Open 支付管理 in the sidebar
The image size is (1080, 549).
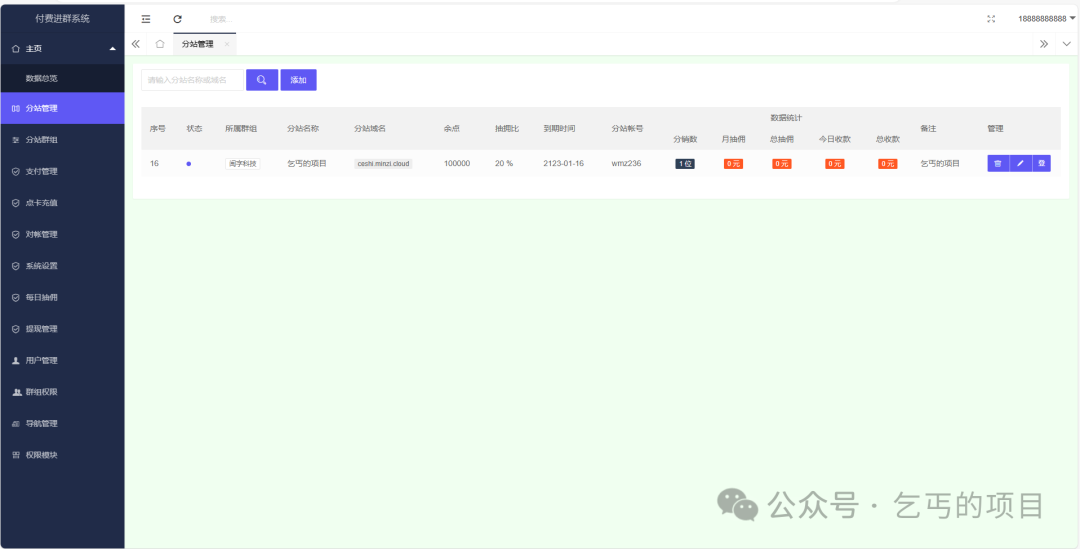pos(42,171)
